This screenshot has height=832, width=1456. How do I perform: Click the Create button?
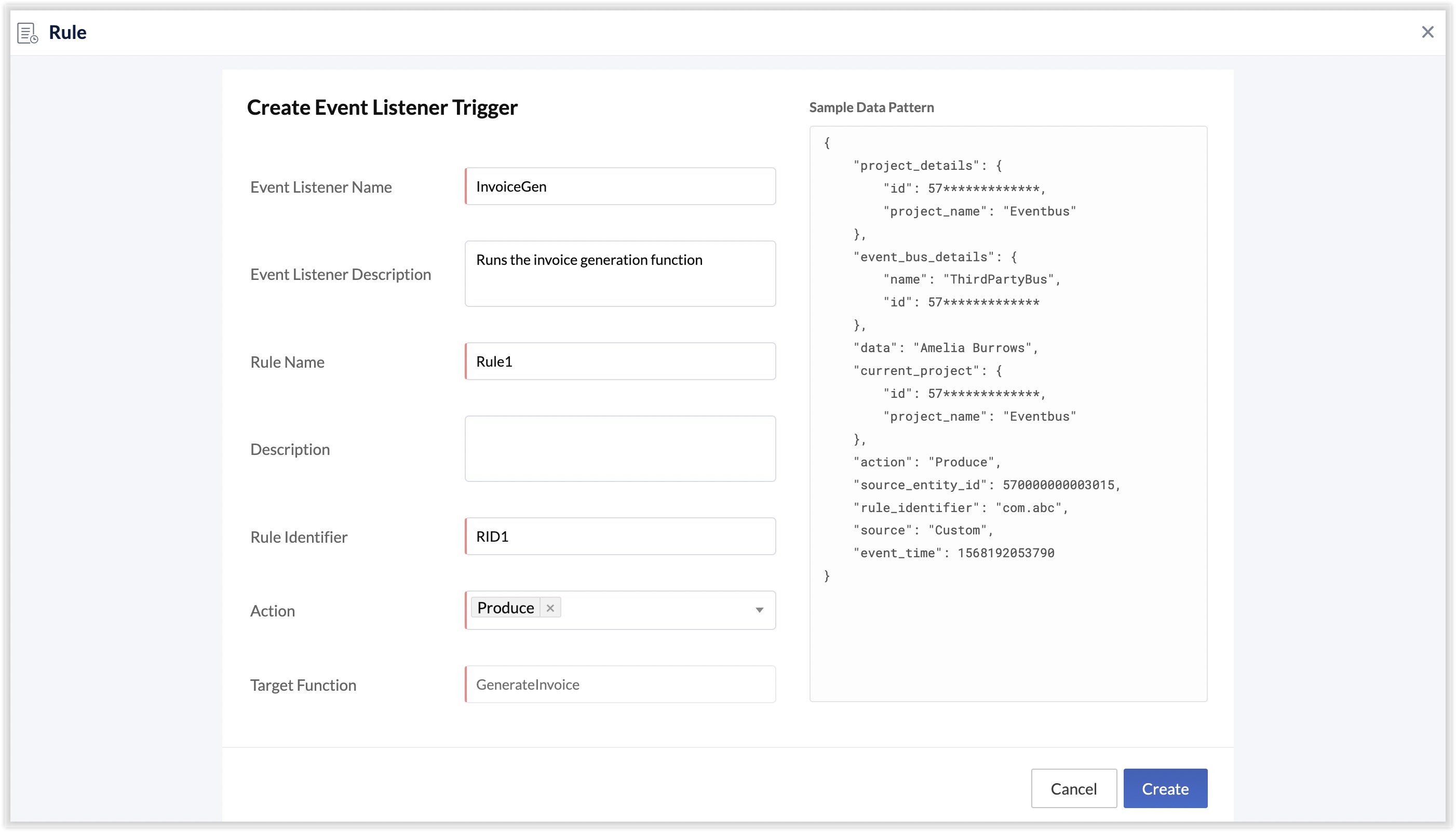(x=1165, y=788)
